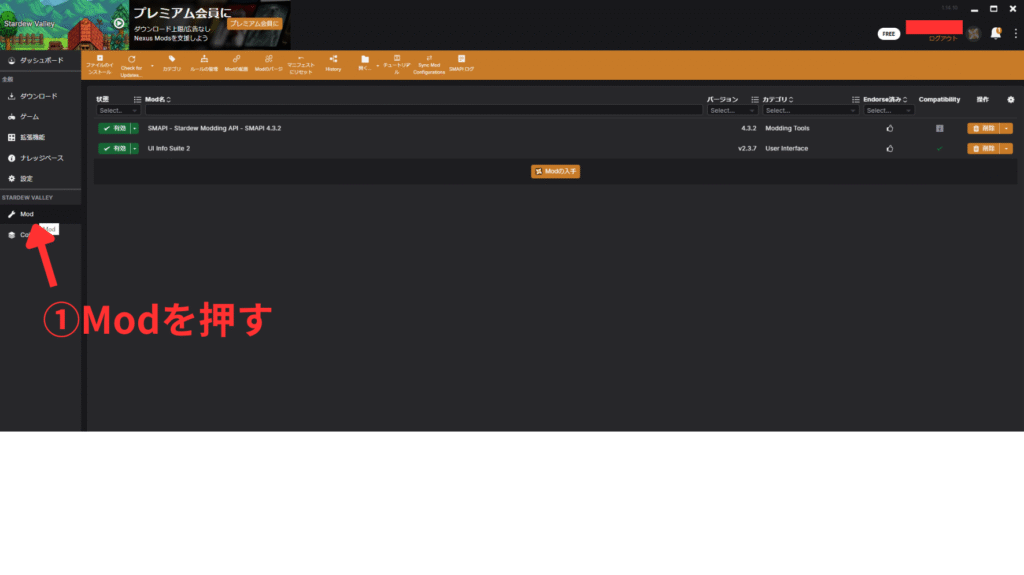The image size is (1024, 575).
Task: Click the group-by icon beside Endorse済み header
Action: click(x=856, y=100)
